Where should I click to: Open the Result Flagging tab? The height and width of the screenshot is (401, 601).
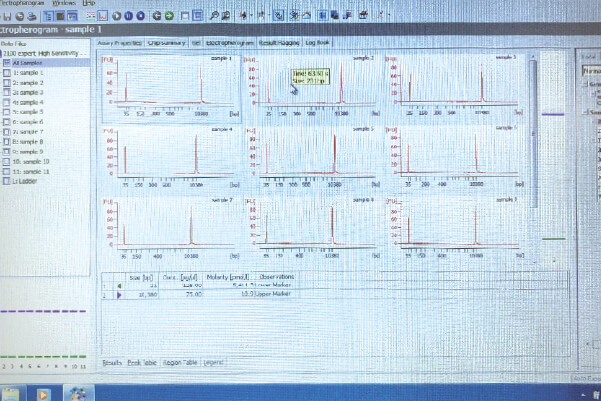[277, 43]
